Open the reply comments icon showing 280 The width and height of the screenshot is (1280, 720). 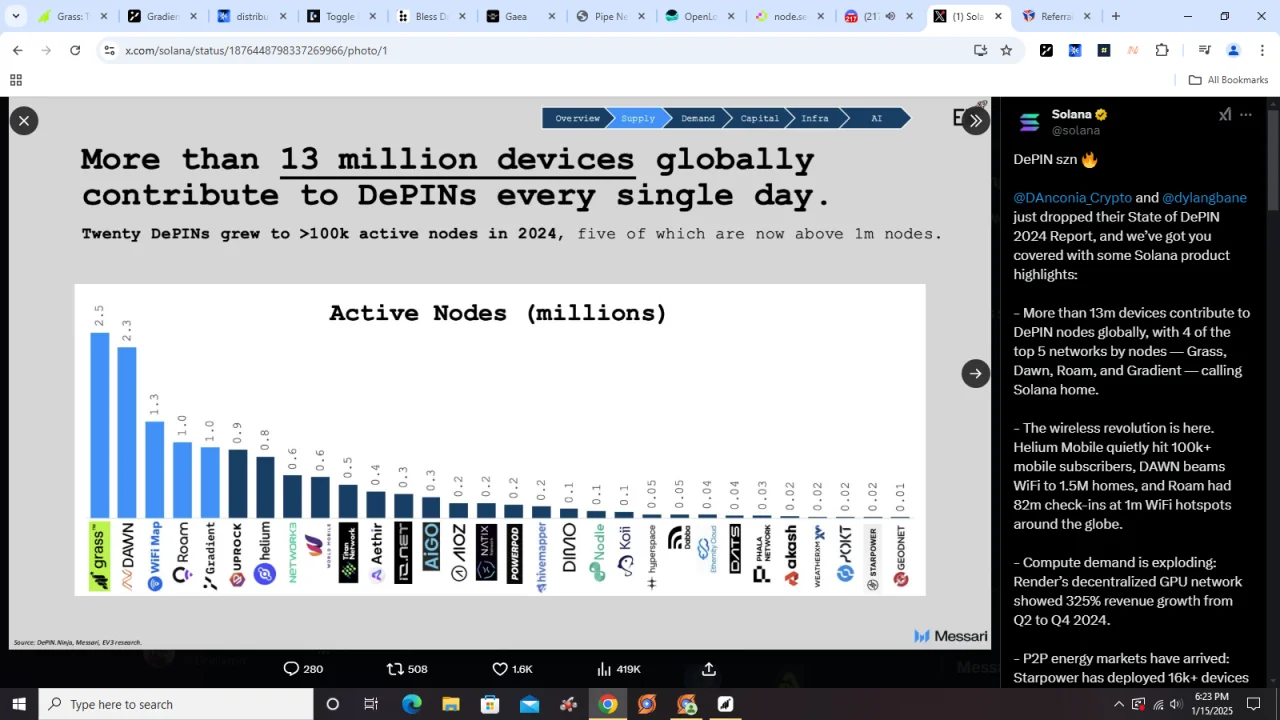(x=291, y=669)
